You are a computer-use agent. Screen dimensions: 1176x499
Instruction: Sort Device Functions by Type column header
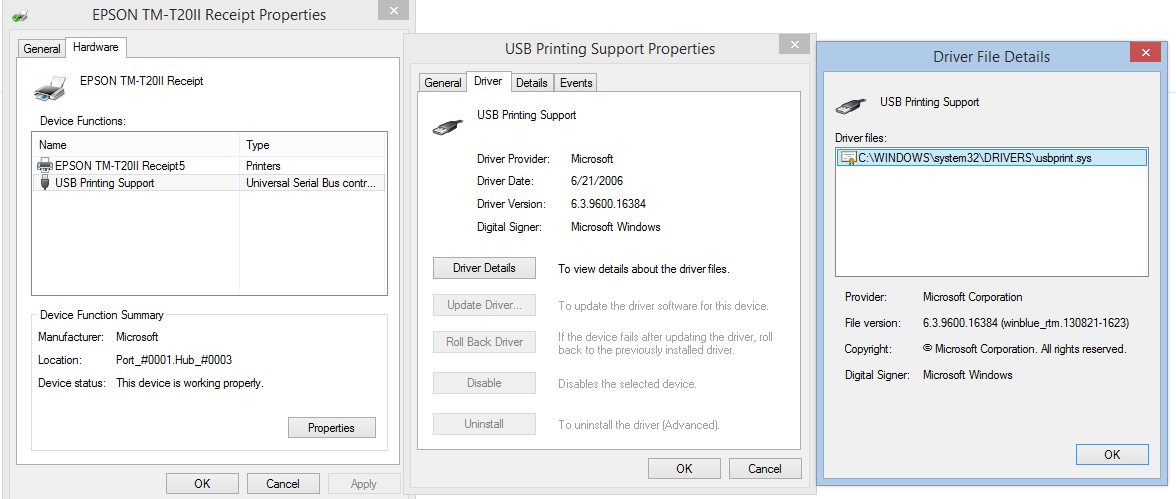pyautogui.click(x=314, y=145)
